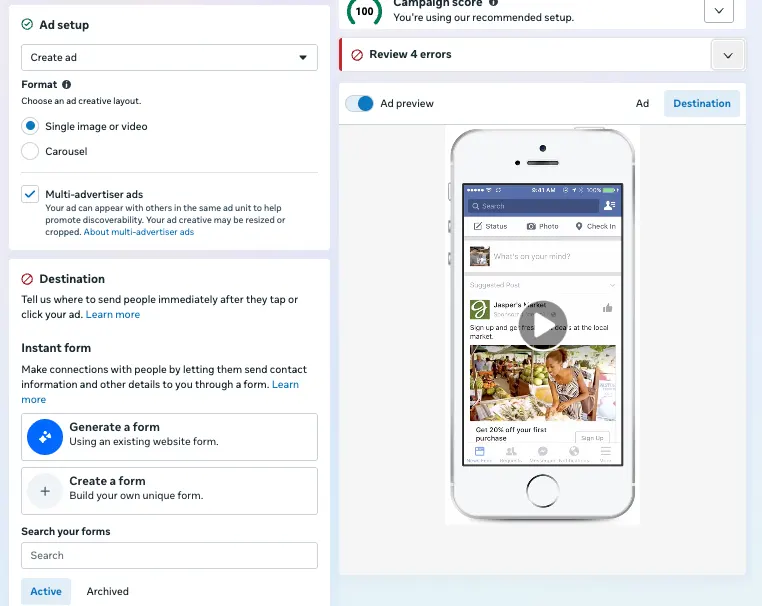Screen dimensions: 762x606
Task: Click Learn more link under Instant form
Action: (285, 384)
